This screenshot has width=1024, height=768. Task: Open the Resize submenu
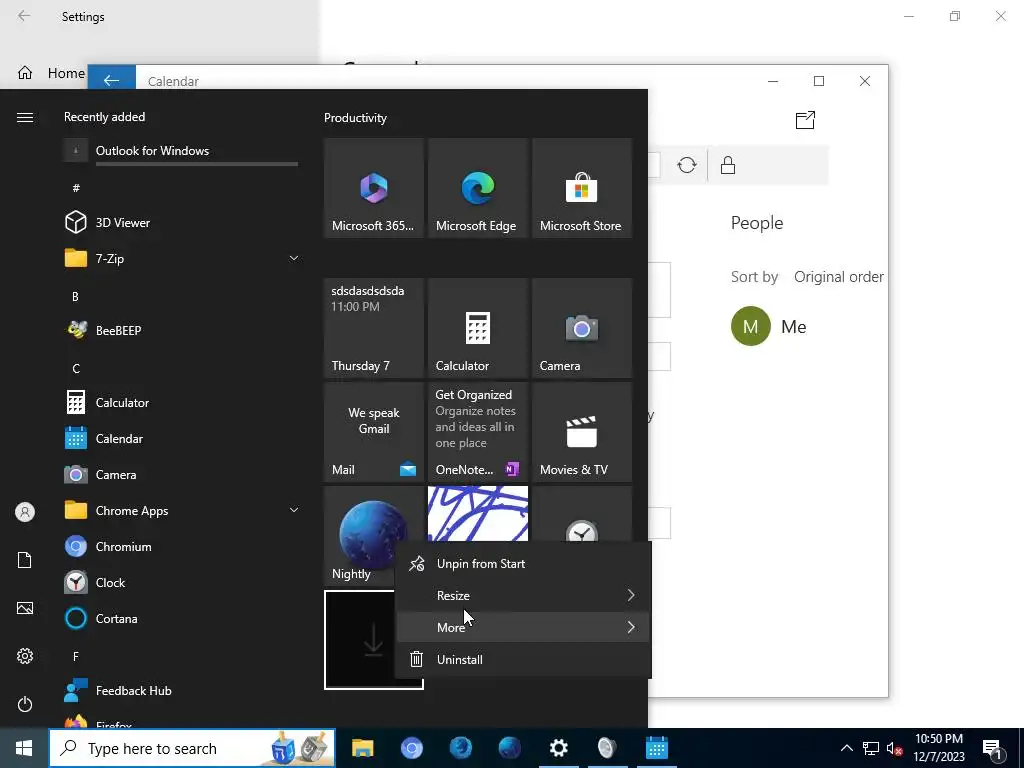tap(522, 596)
